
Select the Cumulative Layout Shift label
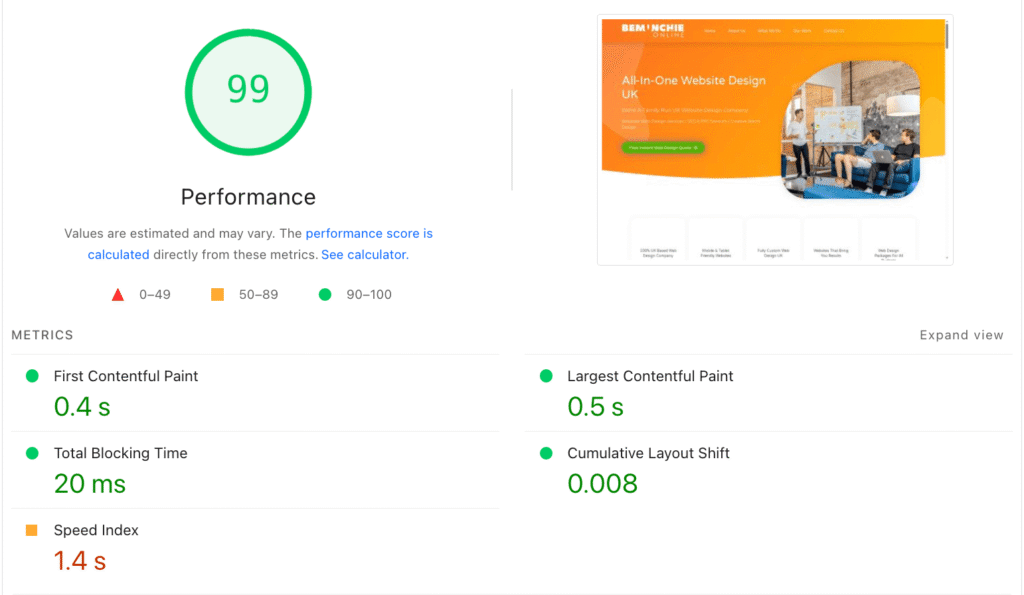[648, 453]
